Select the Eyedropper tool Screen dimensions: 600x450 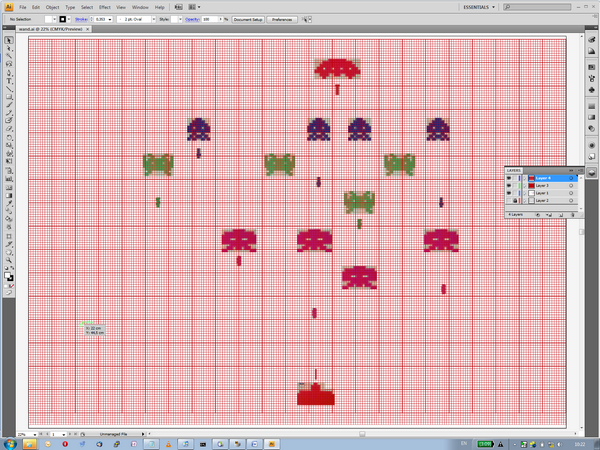pyautogui.click(x=9, y=203)
